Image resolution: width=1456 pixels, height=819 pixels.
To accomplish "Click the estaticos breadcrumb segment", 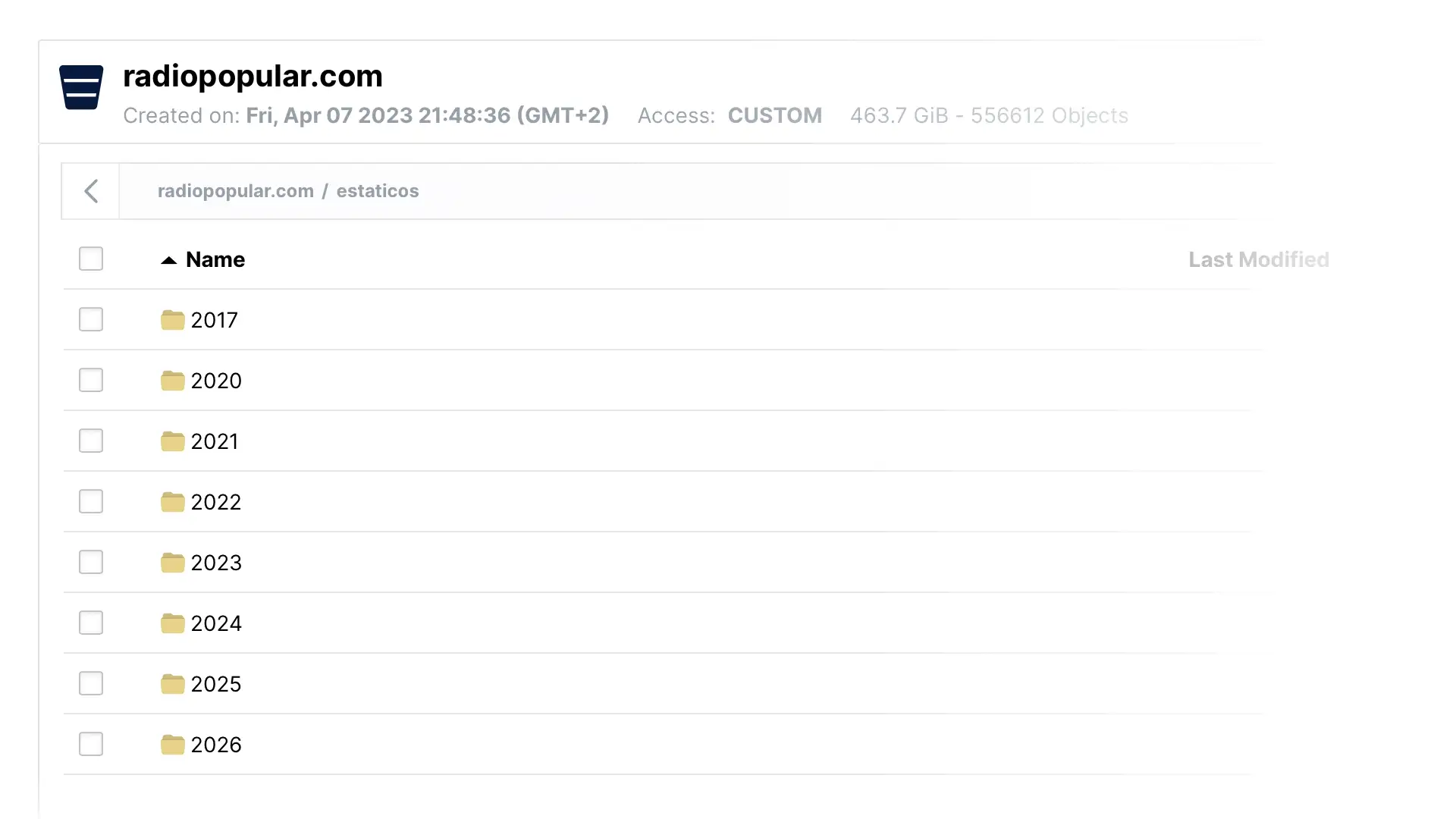I will pos(378,191).
